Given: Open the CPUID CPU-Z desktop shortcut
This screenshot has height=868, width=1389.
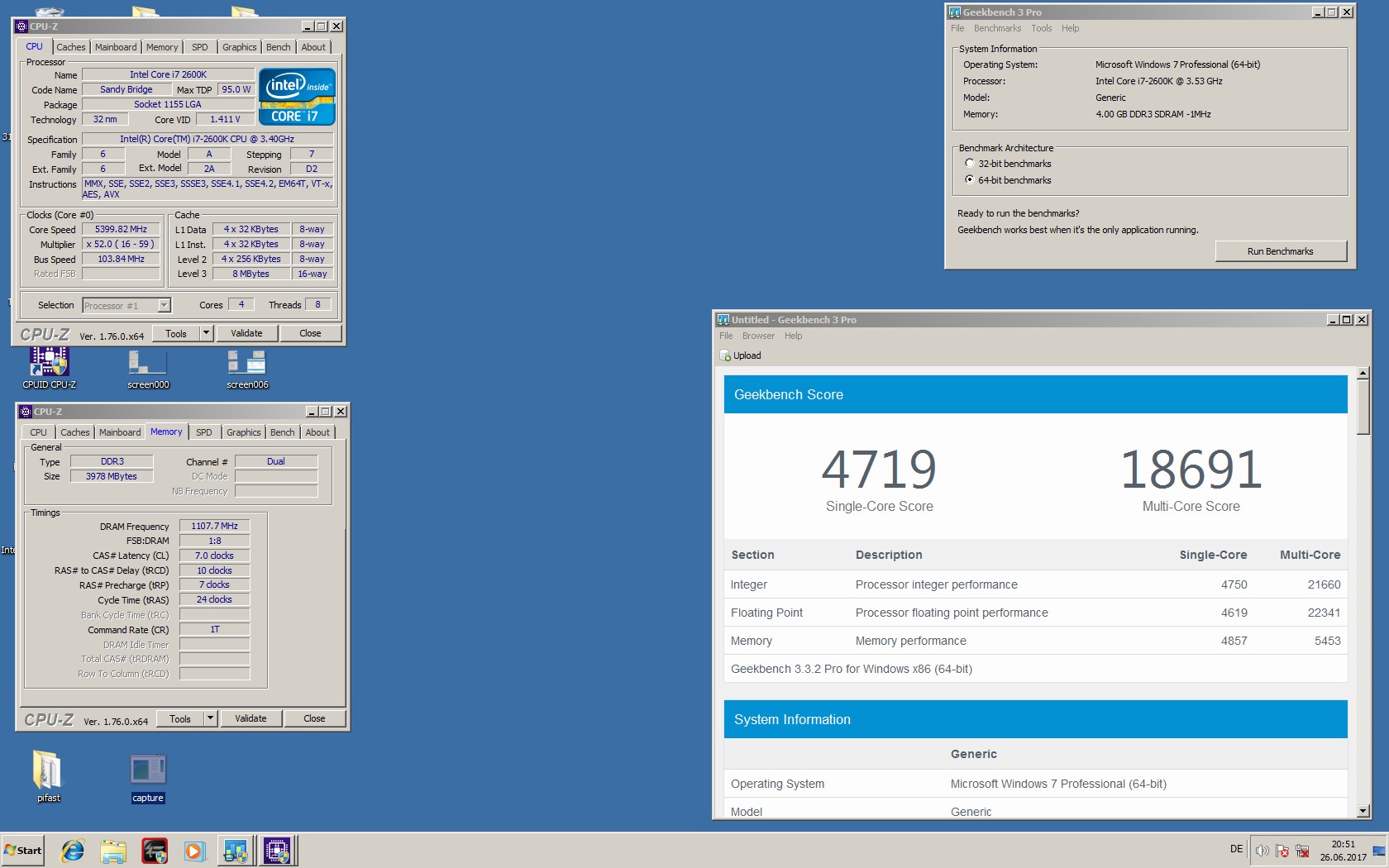Looking at the screenshot, I should [x=49, y=367].
